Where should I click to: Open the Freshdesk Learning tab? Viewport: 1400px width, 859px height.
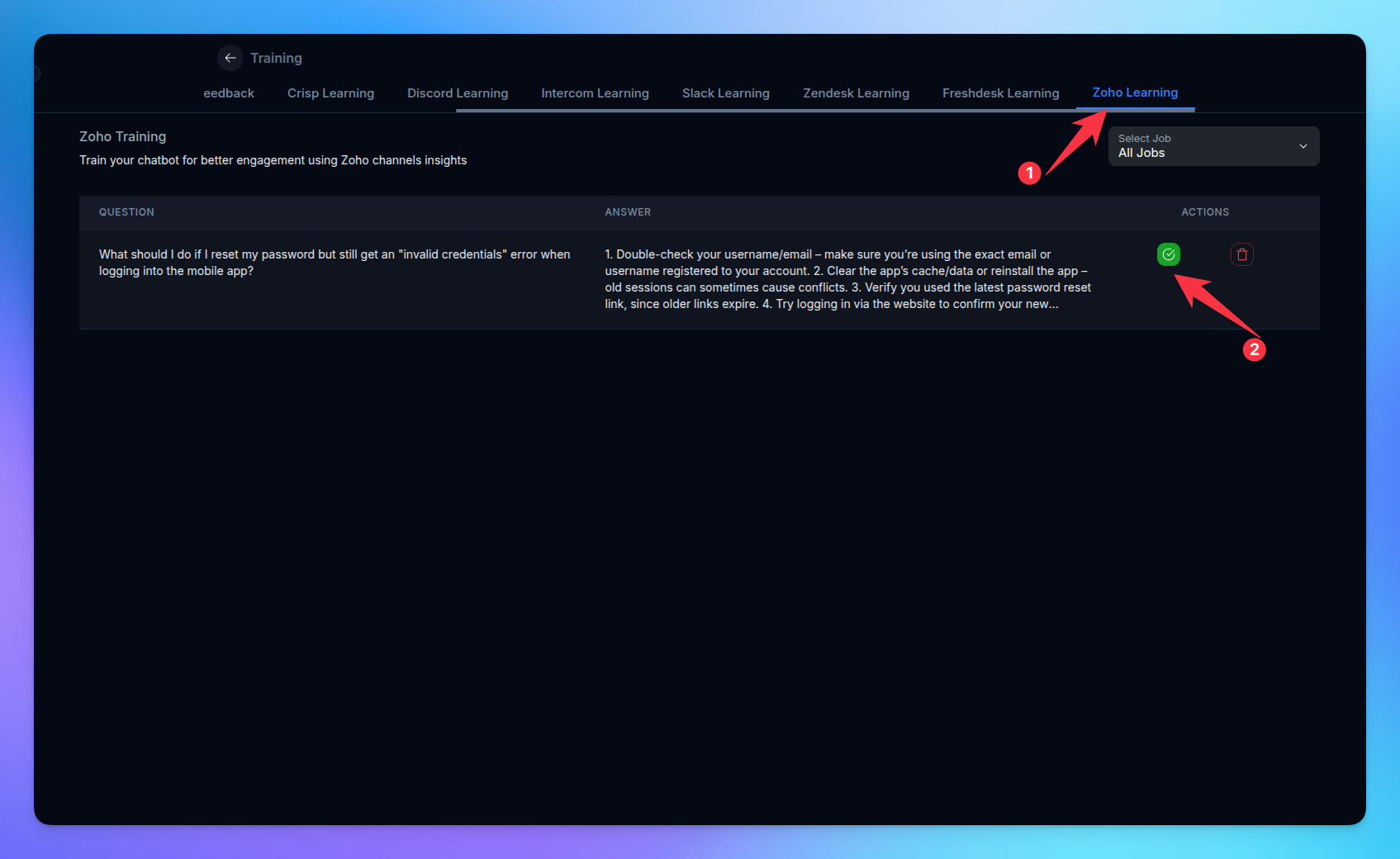click(1000, 93)
